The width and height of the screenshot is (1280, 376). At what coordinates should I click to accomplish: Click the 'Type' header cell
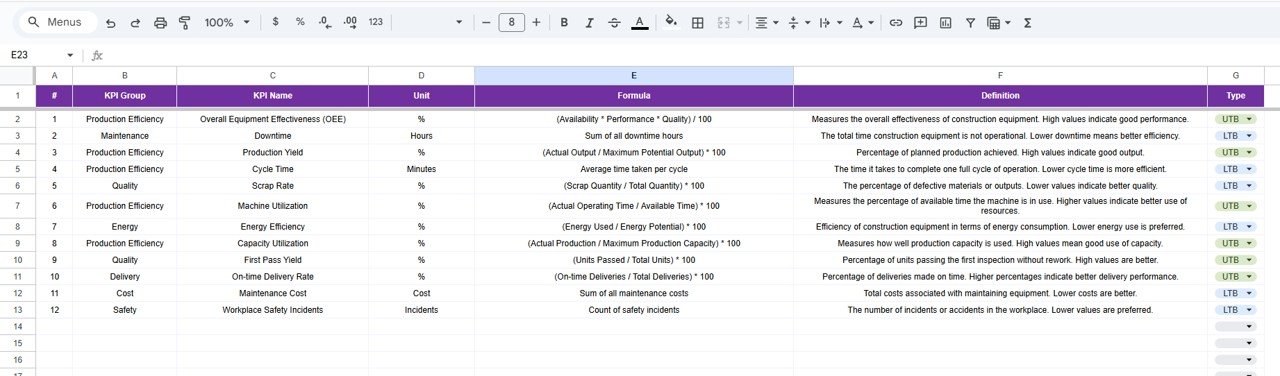(x=1236, y=96)
